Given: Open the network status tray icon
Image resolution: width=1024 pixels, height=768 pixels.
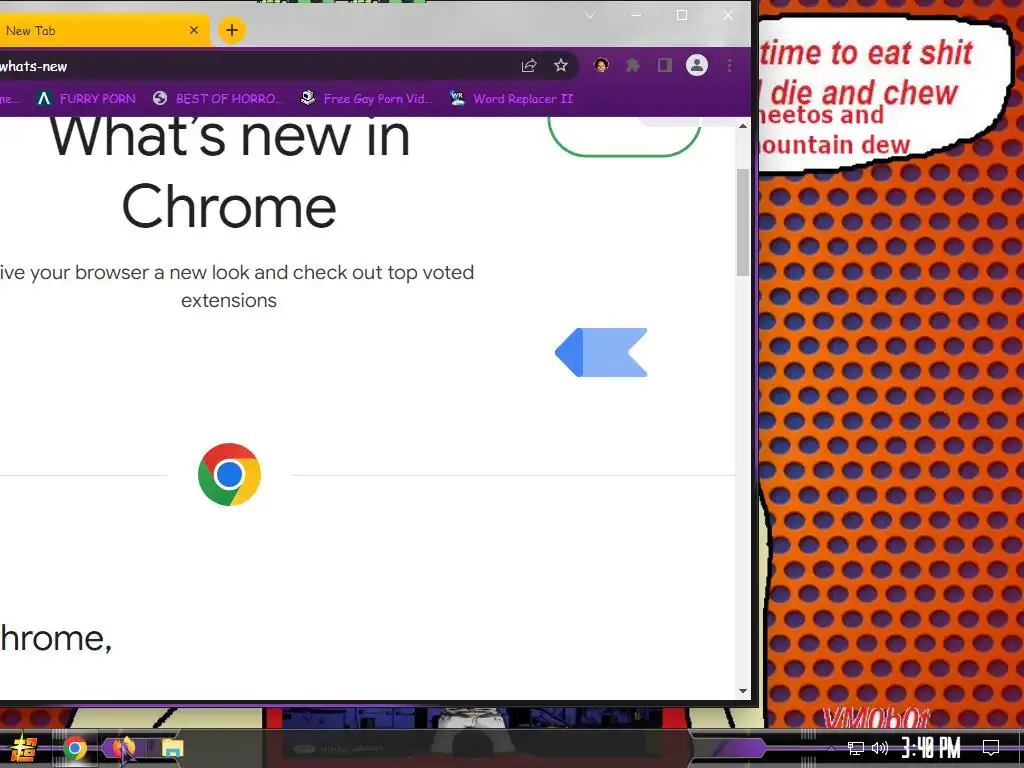Looking at the screenshot, I should point(856,748).
